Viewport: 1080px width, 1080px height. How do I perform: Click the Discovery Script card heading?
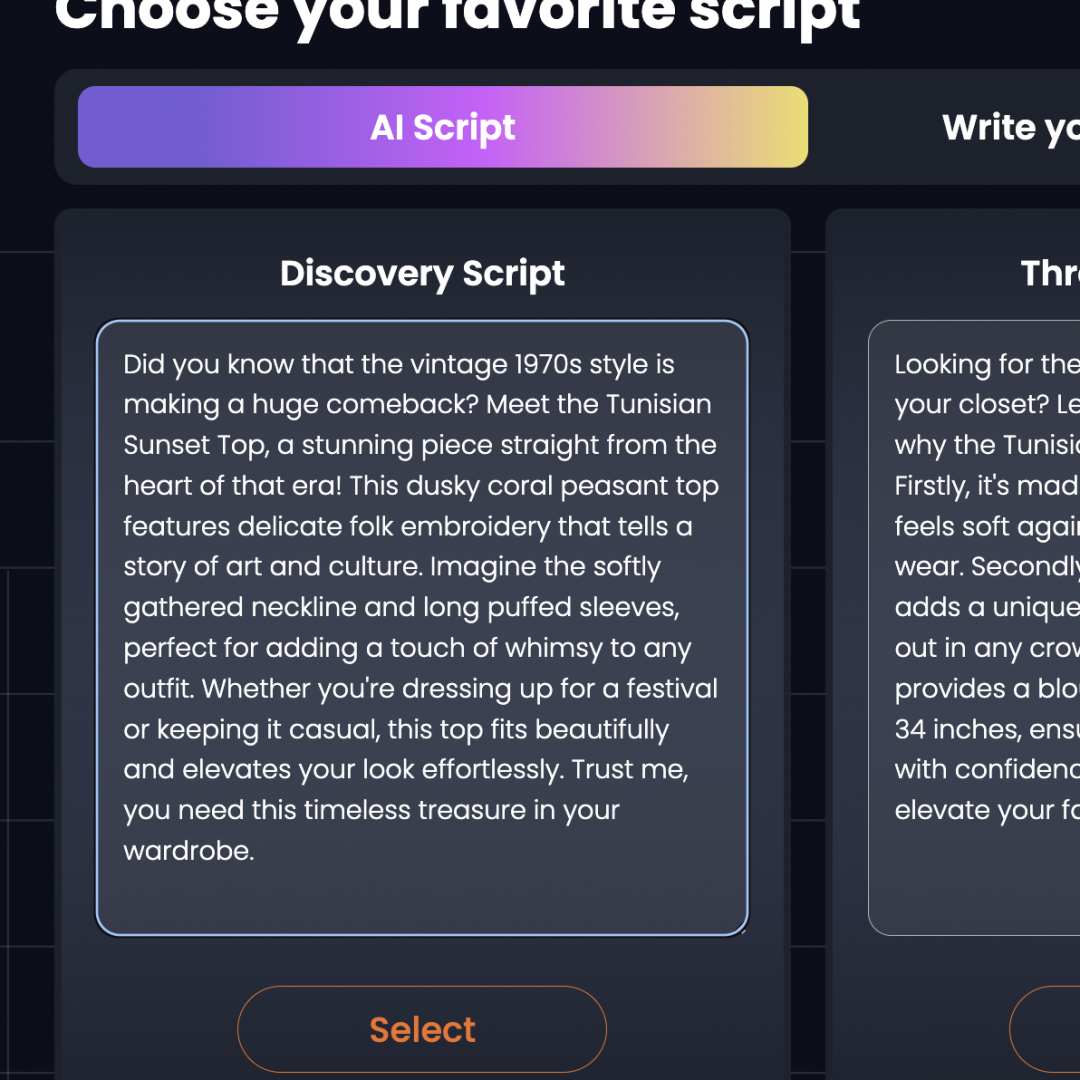pos(422,273)
